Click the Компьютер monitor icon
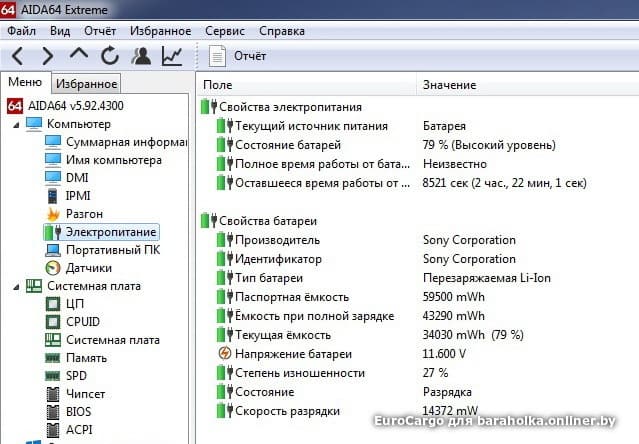The image size is (639, 444). coord(34,124)
